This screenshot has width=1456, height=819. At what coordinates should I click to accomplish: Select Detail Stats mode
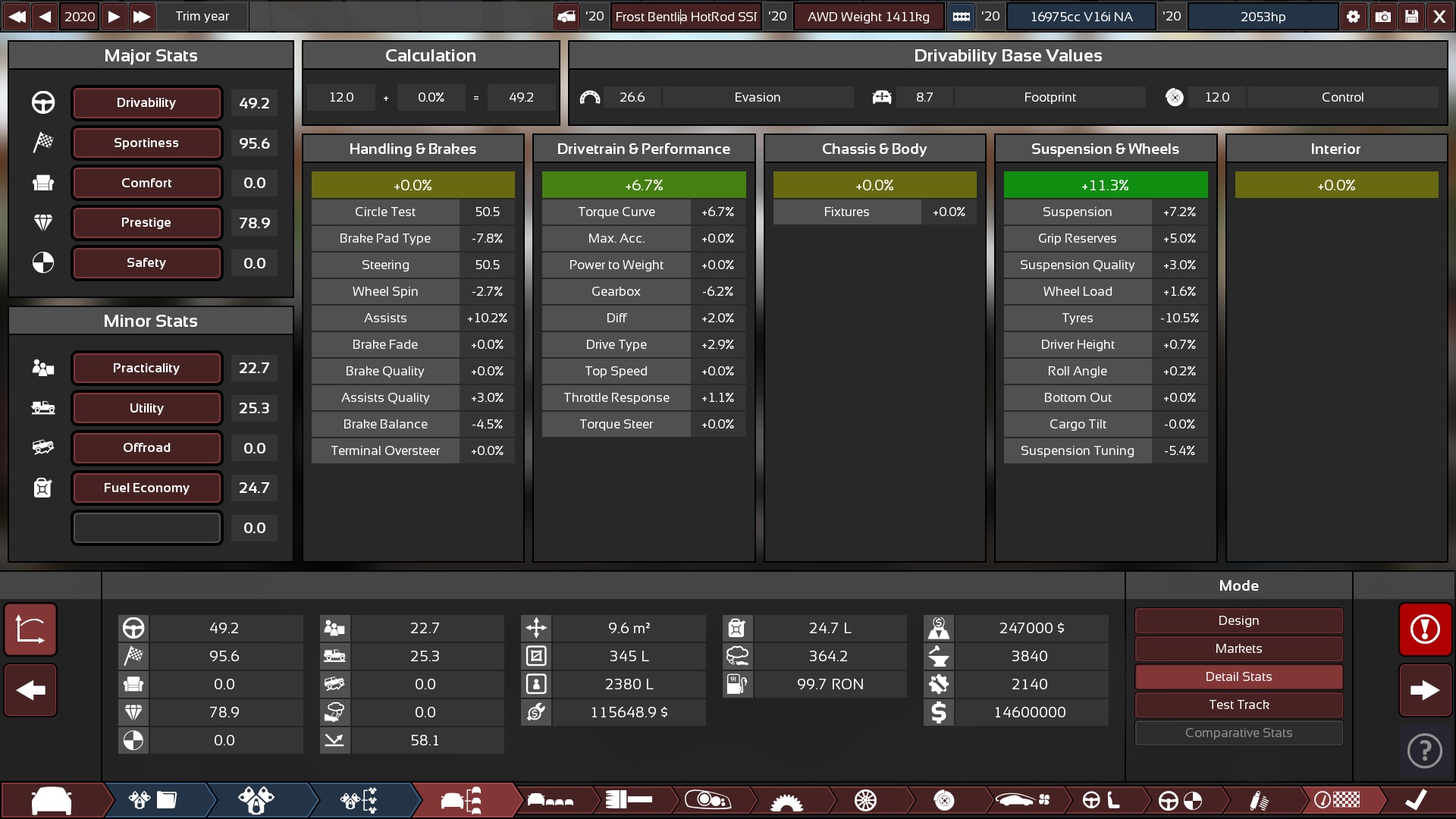coord(1238,676)
